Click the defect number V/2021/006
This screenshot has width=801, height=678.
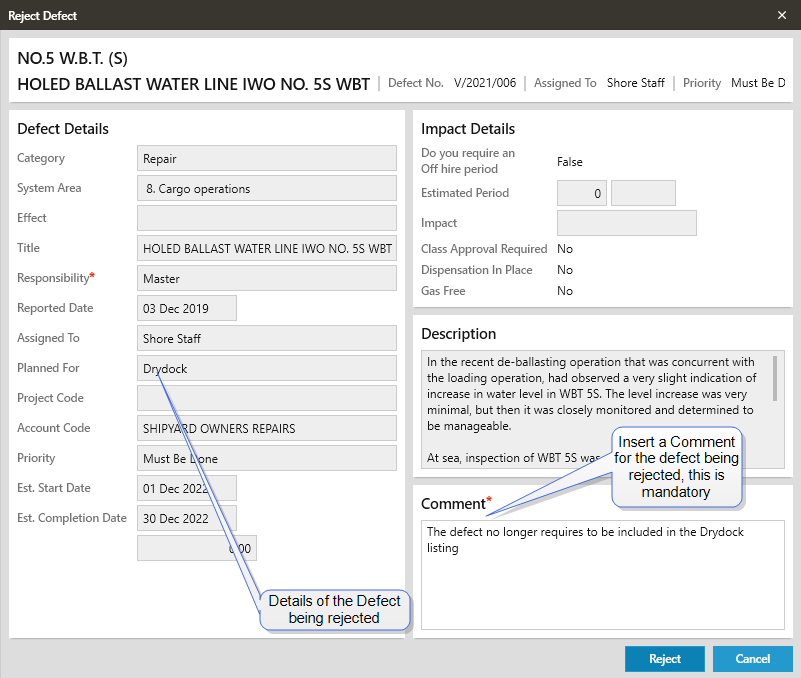pyautogui.click(x=485, y=83)
